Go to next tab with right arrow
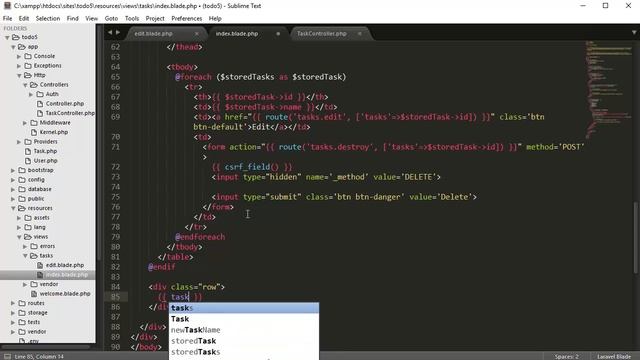The width and height of the screenshot is (640, 360). click(118, 32)
